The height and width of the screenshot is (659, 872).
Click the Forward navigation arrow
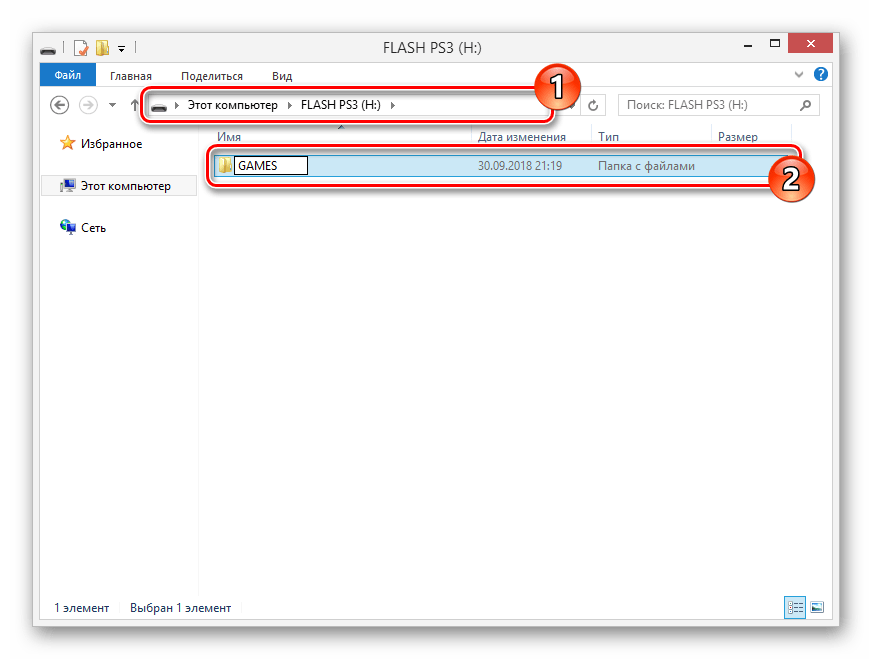pos(87,105)
